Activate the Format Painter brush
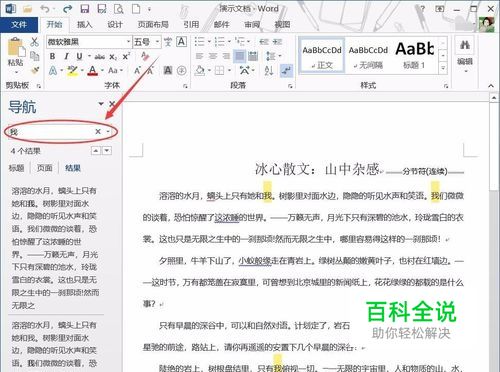This screenshot has height=372, width=500. 34,70
